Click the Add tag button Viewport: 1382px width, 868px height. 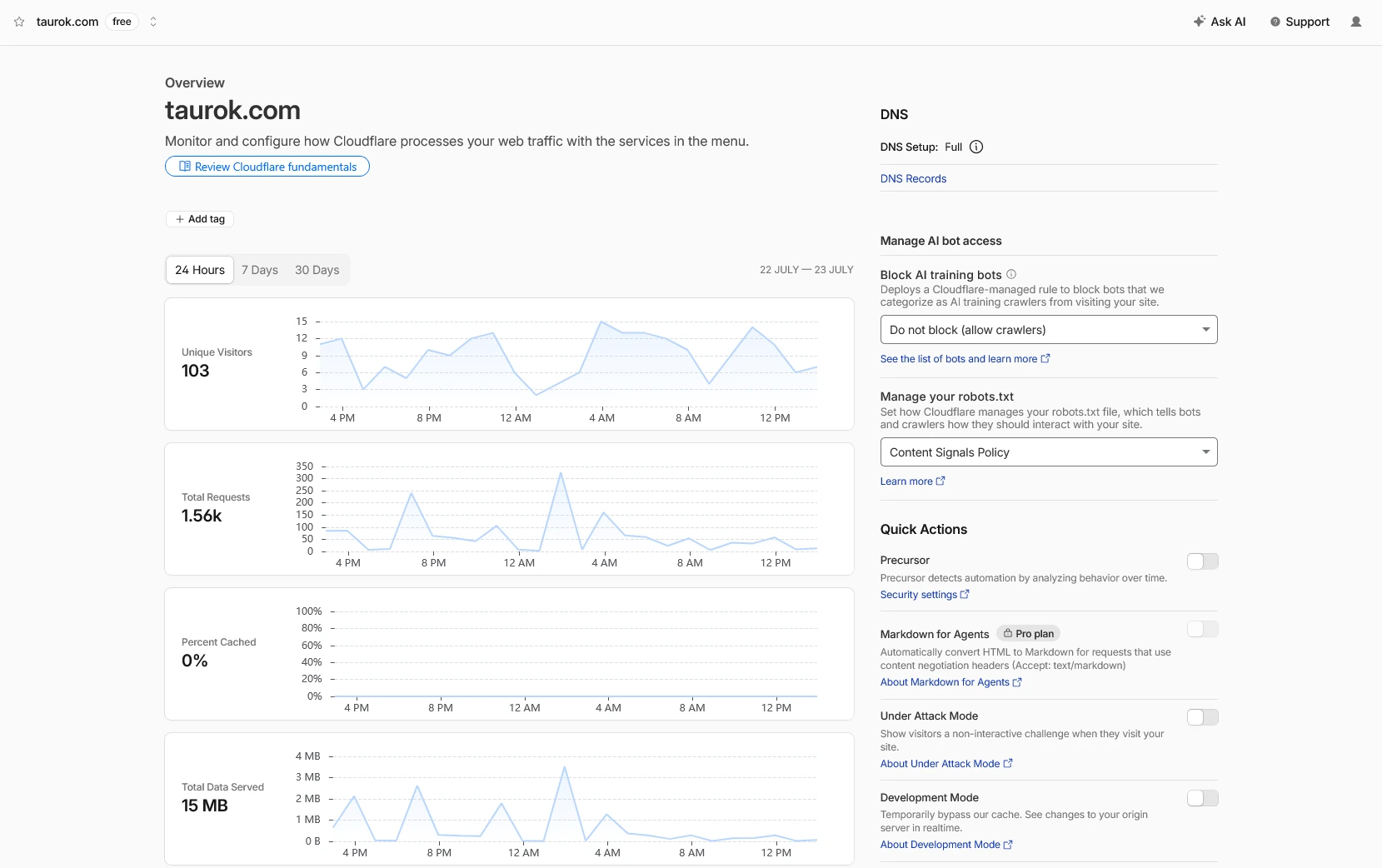click(x=200, y=219)
